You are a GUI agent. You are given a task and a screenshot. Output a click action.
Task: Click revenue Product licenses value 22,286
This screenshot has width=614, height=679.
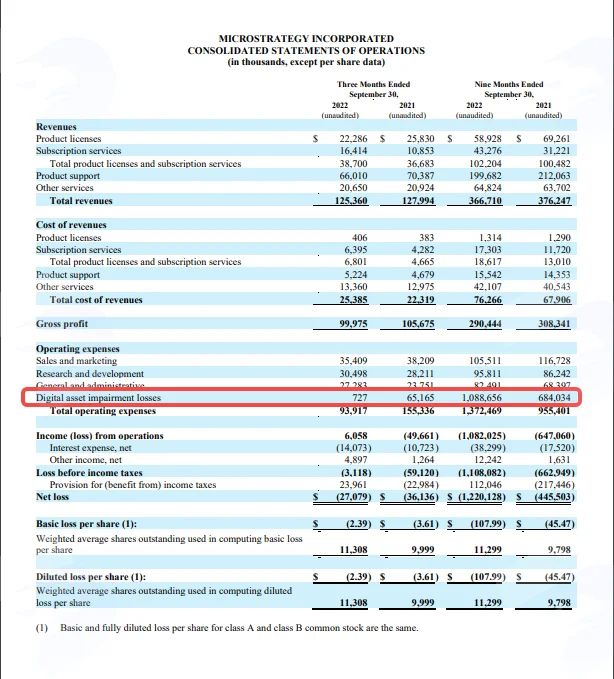[x=353, y=139]
